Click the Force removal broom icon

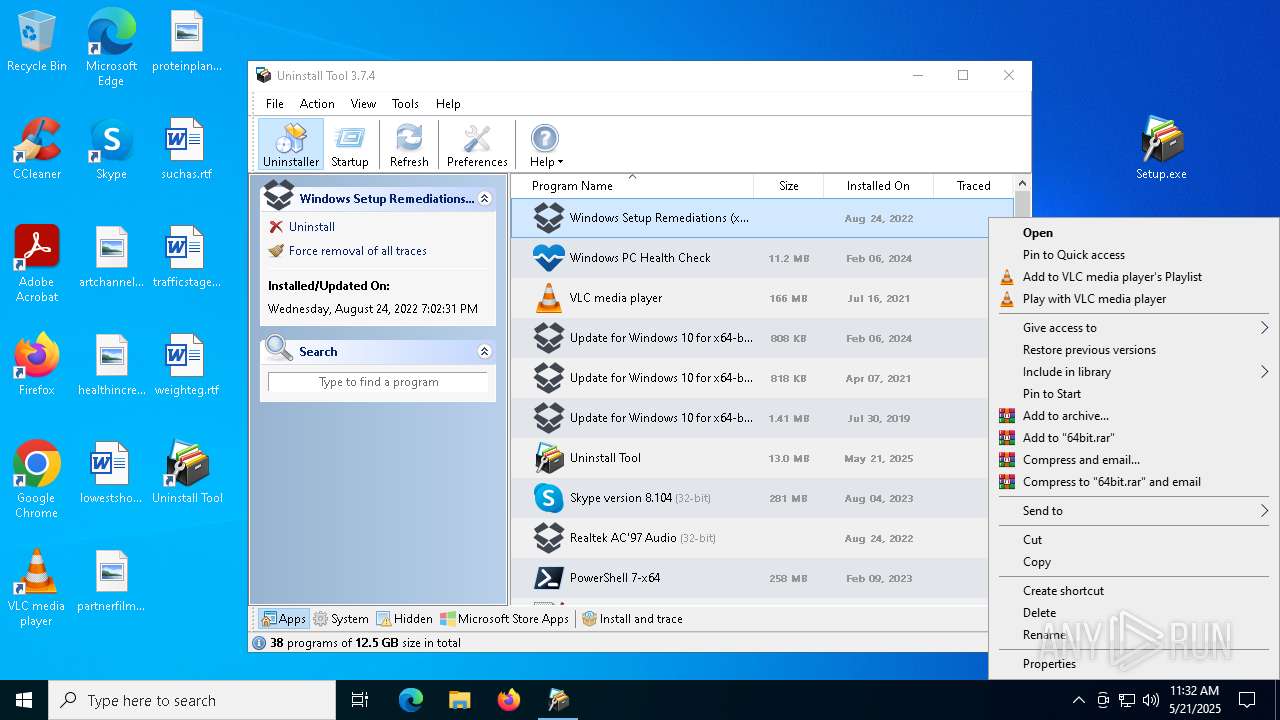point(276,251)
